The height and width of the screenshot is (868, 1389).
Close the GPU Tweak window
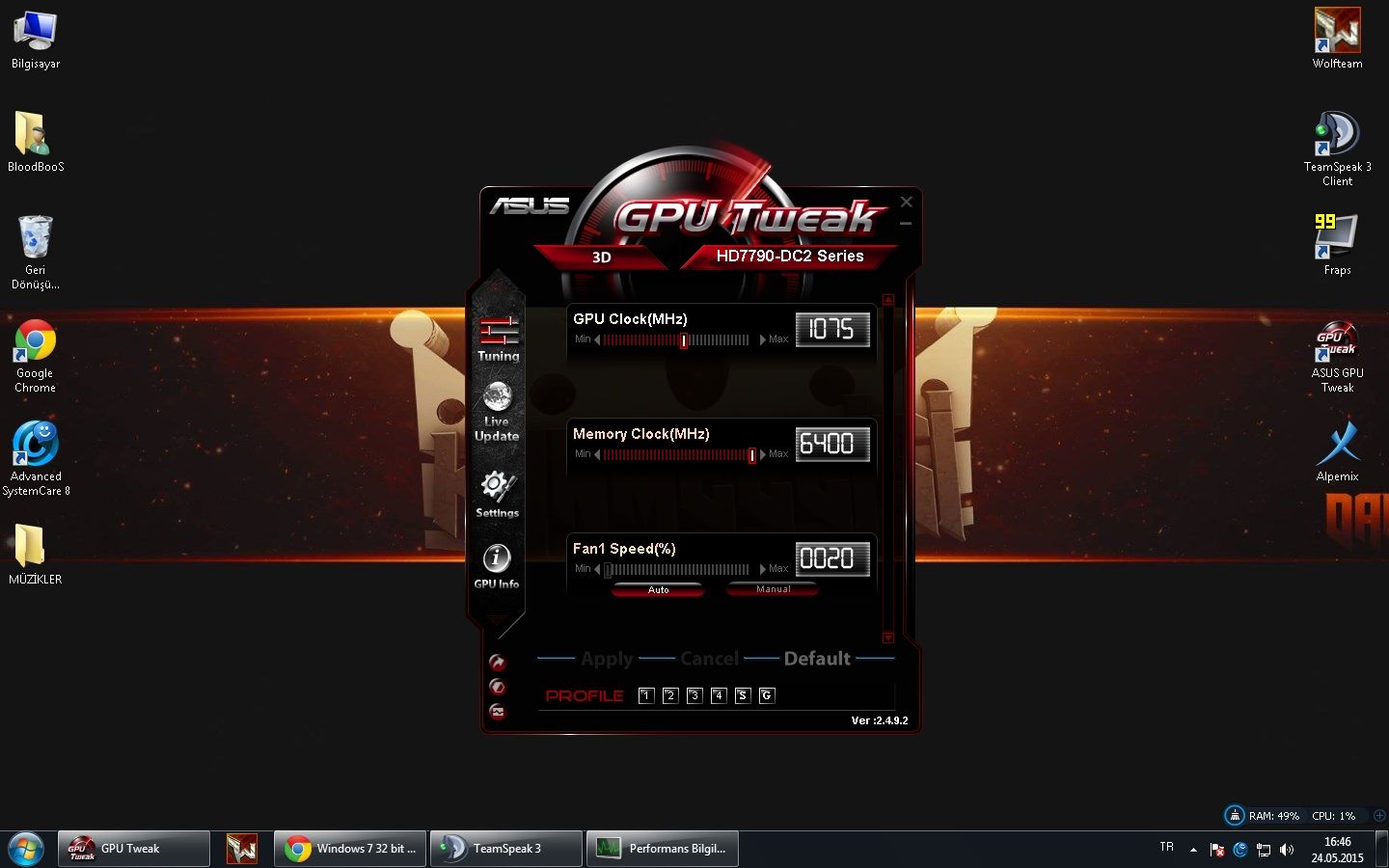[x=906, y=202]
